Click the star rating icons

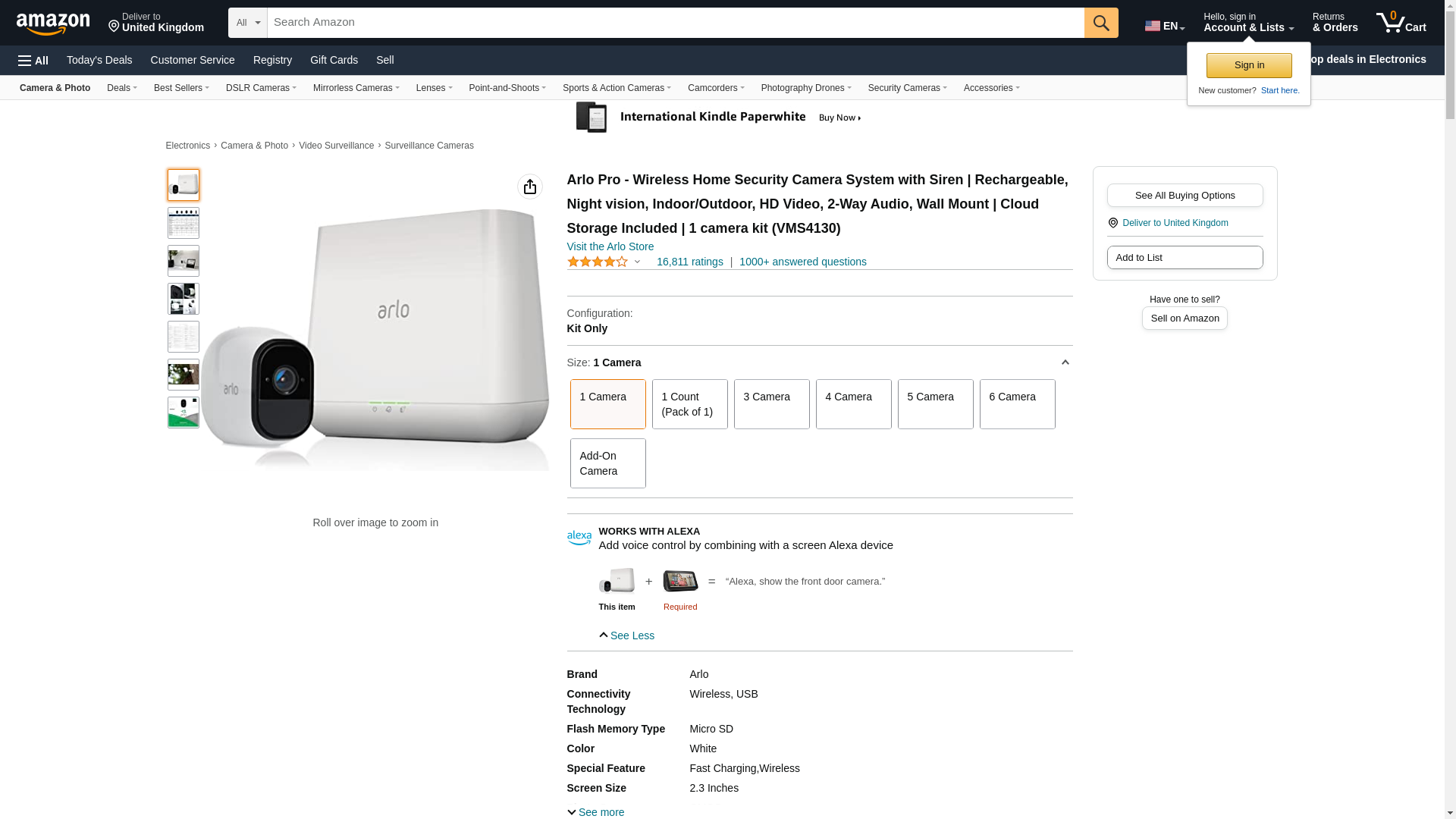pyautogui.click(x=598, y=262)
